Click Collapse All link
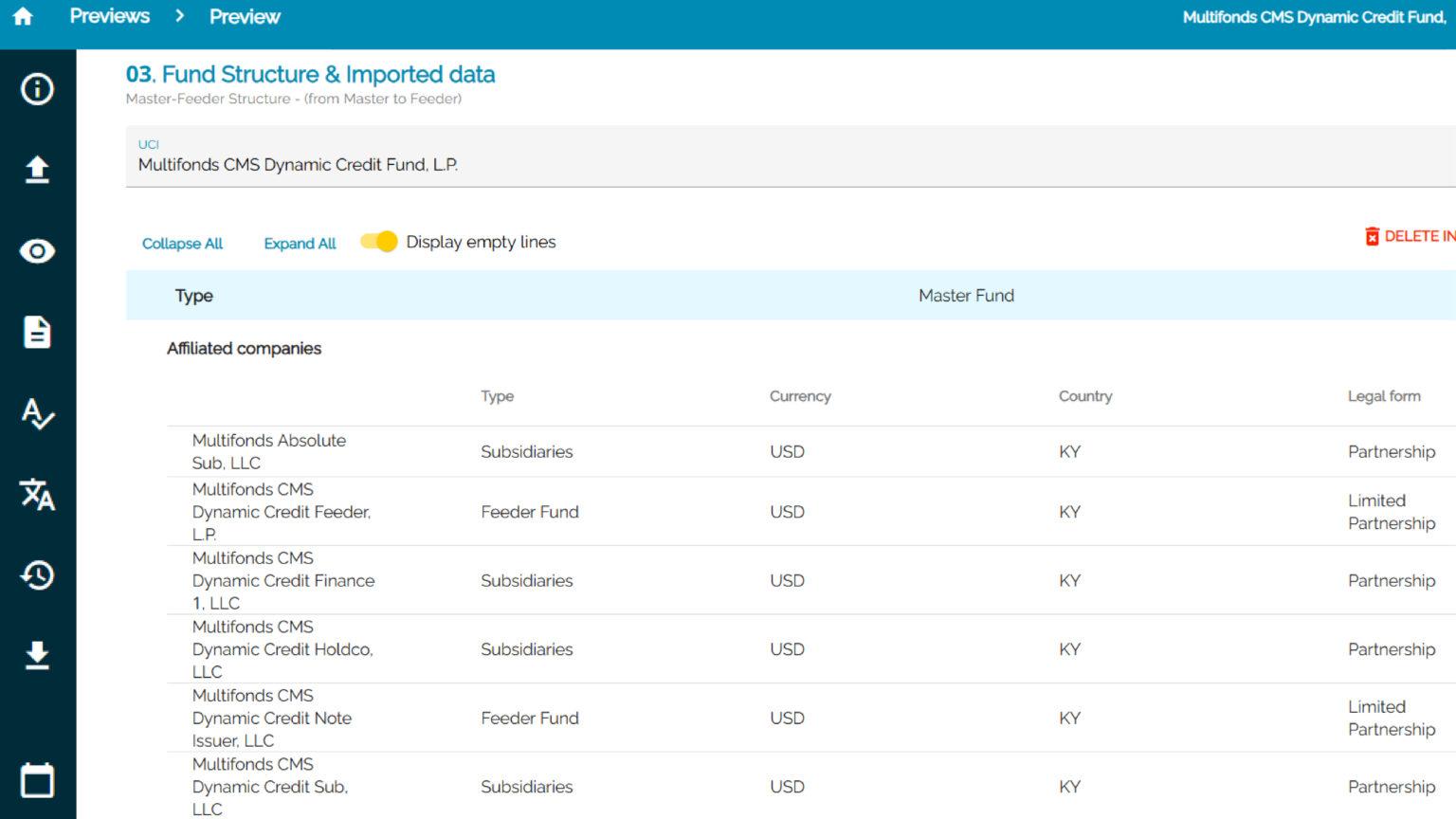Viewport: 1456px width, 819px height. [182, 244]
